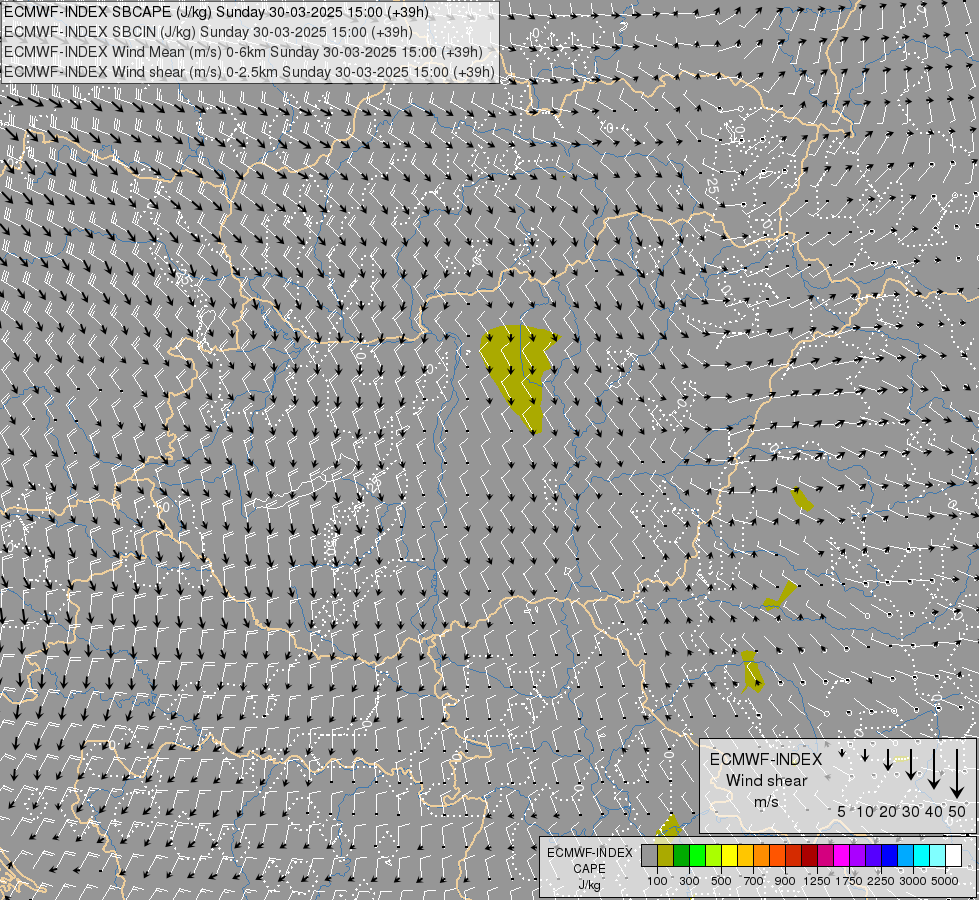Click the 10 m/s wind shear legend arrow

(x=865, y=755)
